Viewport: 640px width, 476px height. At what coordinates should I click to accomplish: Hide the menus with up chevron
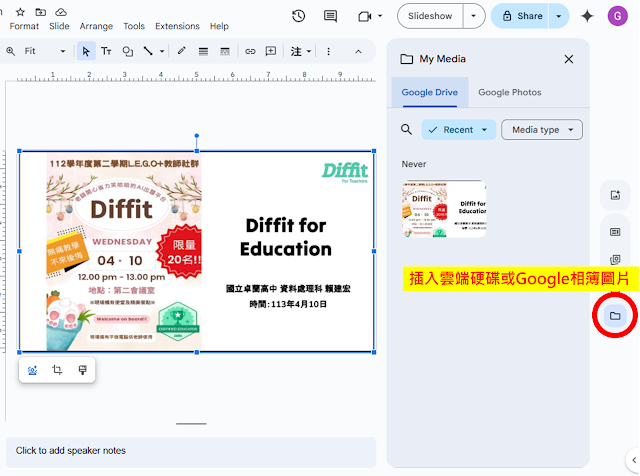[358, 51]
